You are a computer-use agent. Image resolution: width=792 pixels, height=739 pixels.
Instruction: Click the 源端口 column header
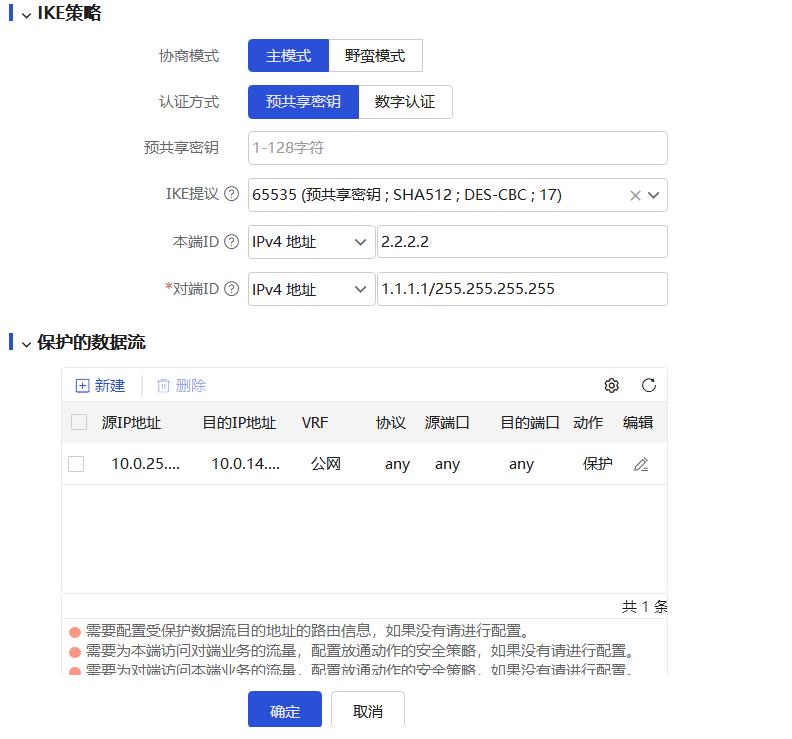tap(447, 422)
